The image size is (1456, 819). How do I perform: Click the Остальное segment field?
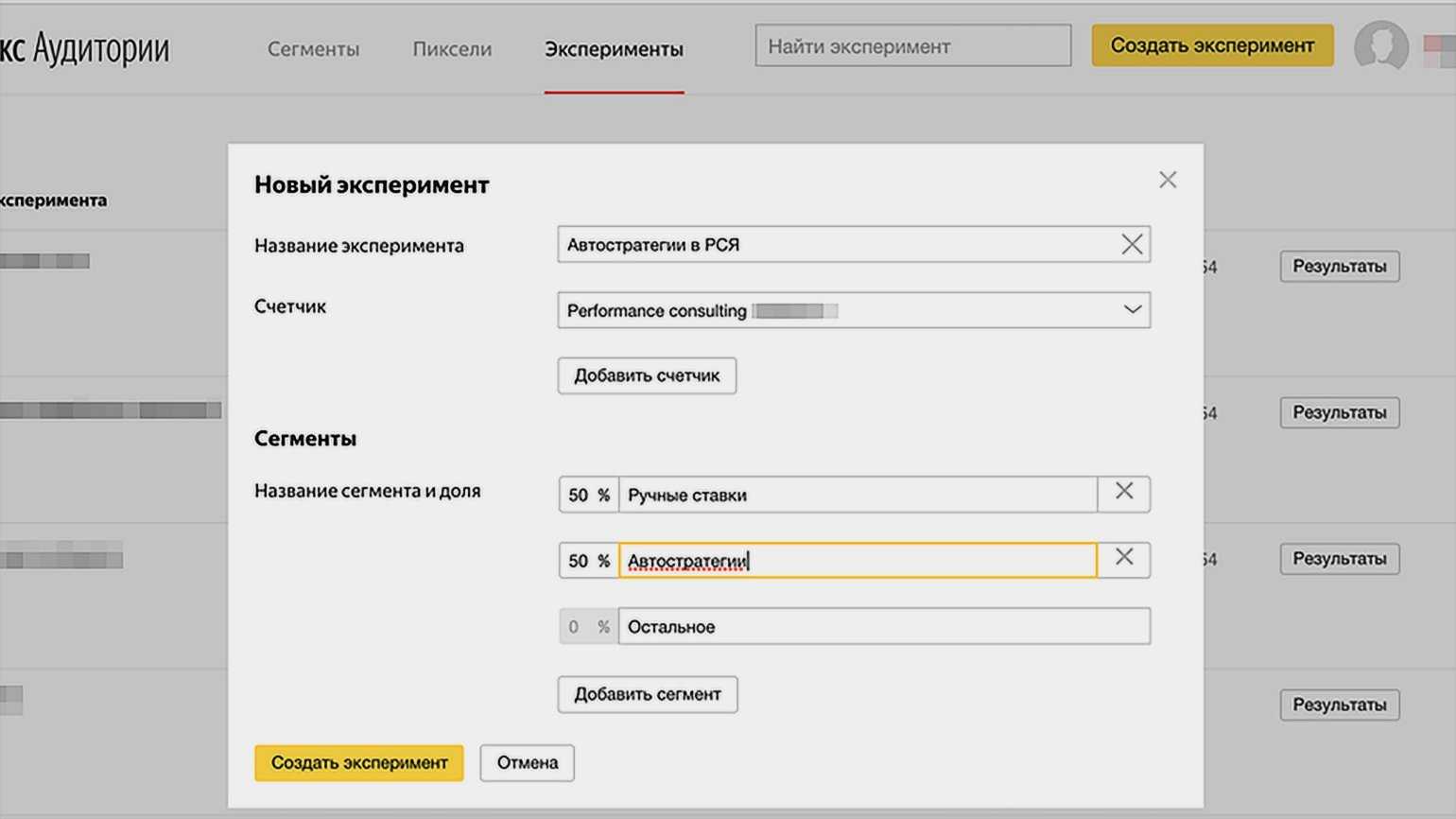884,627
